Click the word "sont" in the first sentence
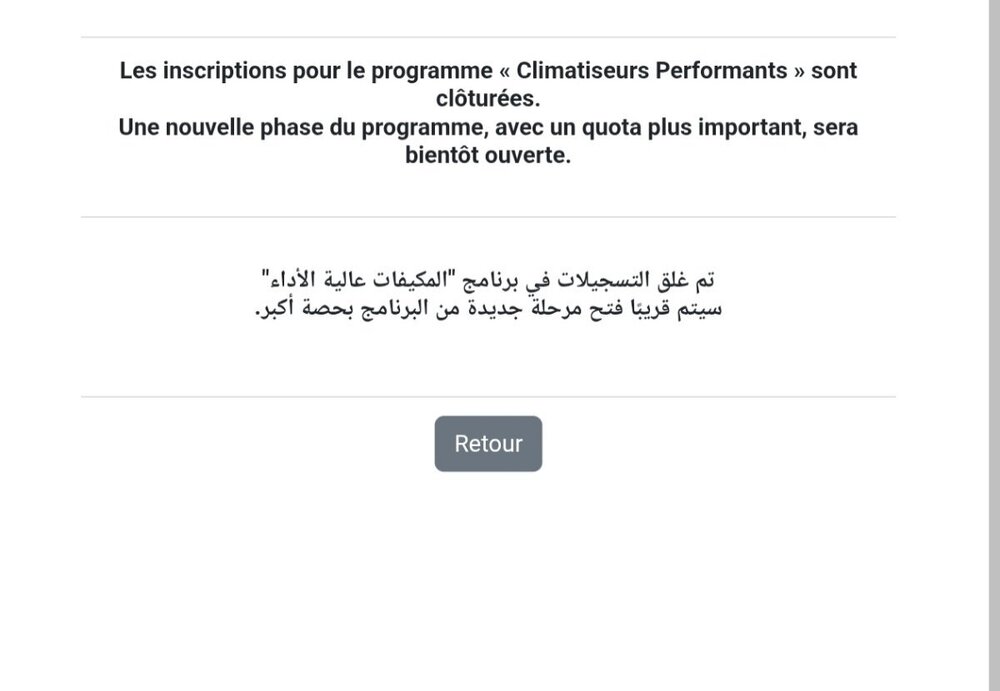 tap(834, 71)
